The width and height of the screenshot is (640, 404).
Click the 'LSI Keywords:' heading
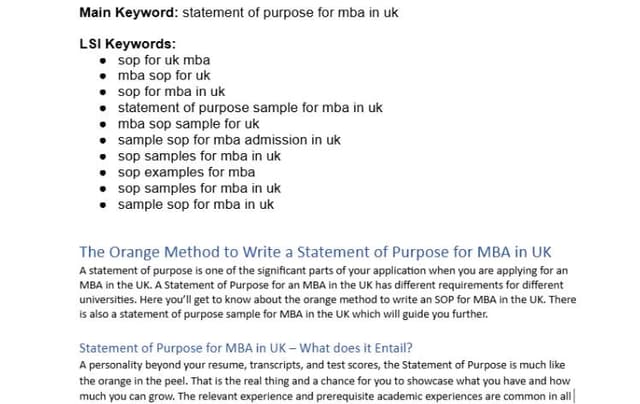click(x=127, y=44)
